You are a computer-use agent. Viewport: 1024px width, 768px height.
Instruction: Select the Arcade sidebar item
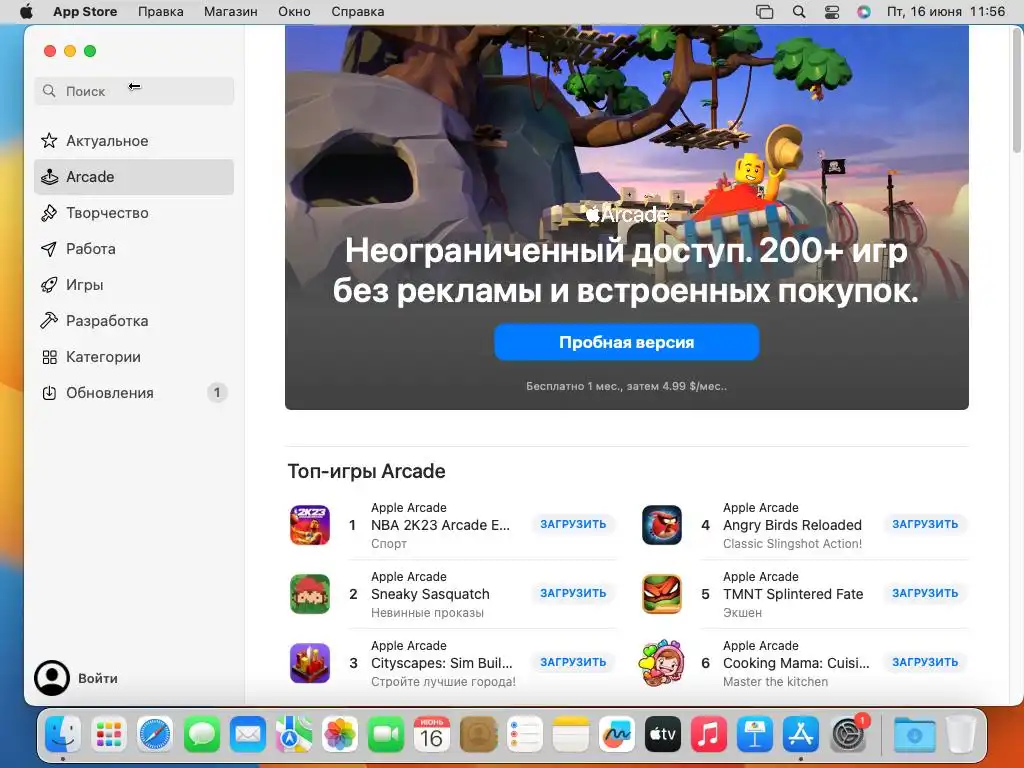[x=134, y=177]
